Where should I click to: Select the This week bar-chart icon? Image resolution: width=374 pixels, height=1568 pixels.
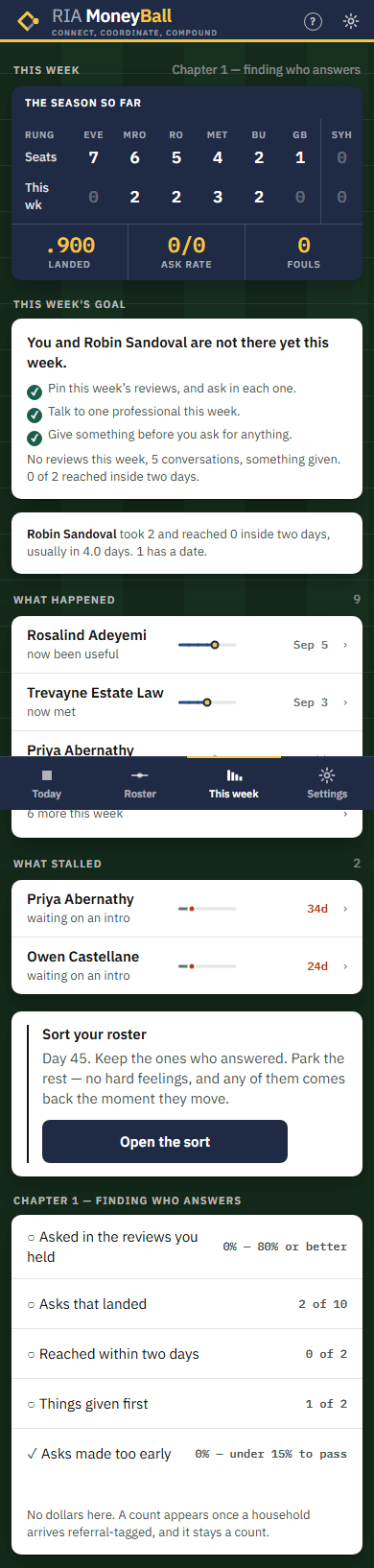tap(234, 775)
